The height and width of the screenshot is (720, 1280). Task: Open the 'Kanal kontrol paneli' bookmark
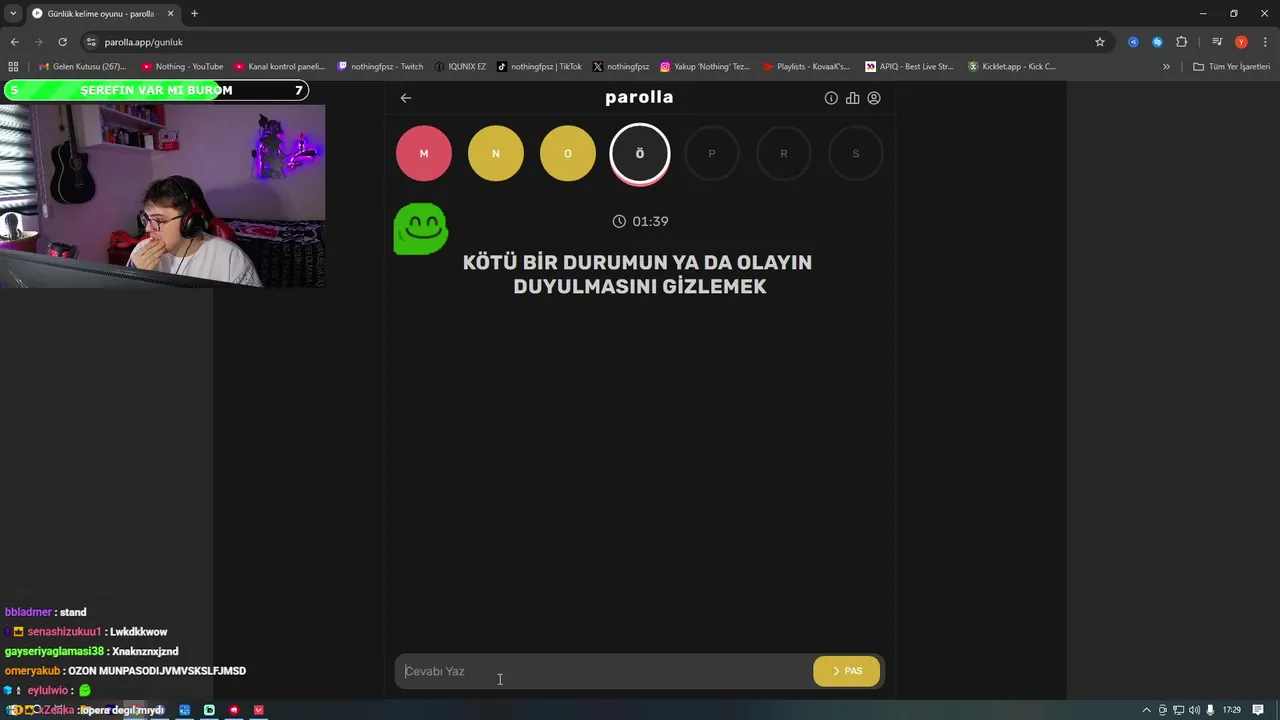280,67
